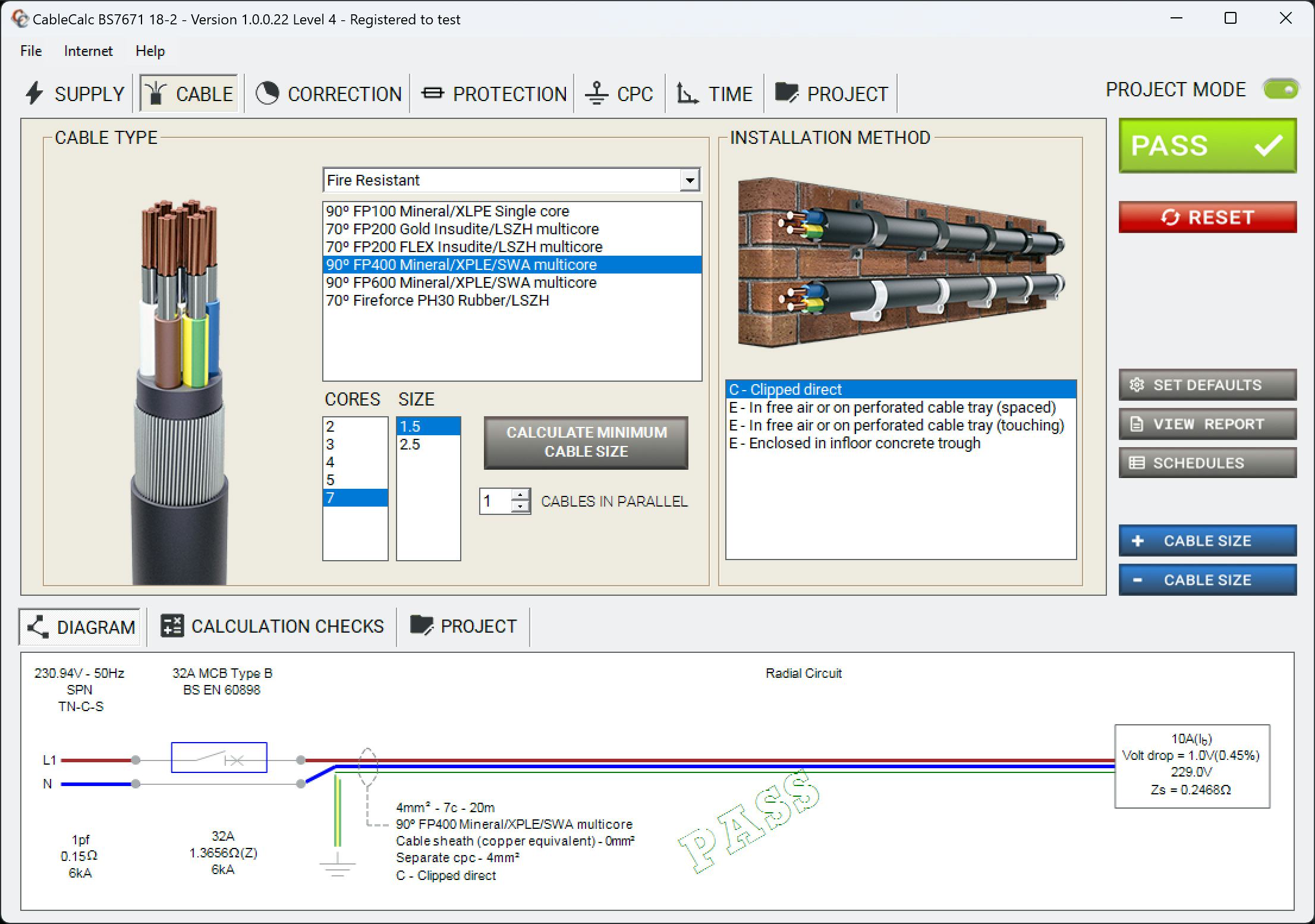Toggle Project Mode switch
Screen dimensions: 1315x924
click(1281, 89)
